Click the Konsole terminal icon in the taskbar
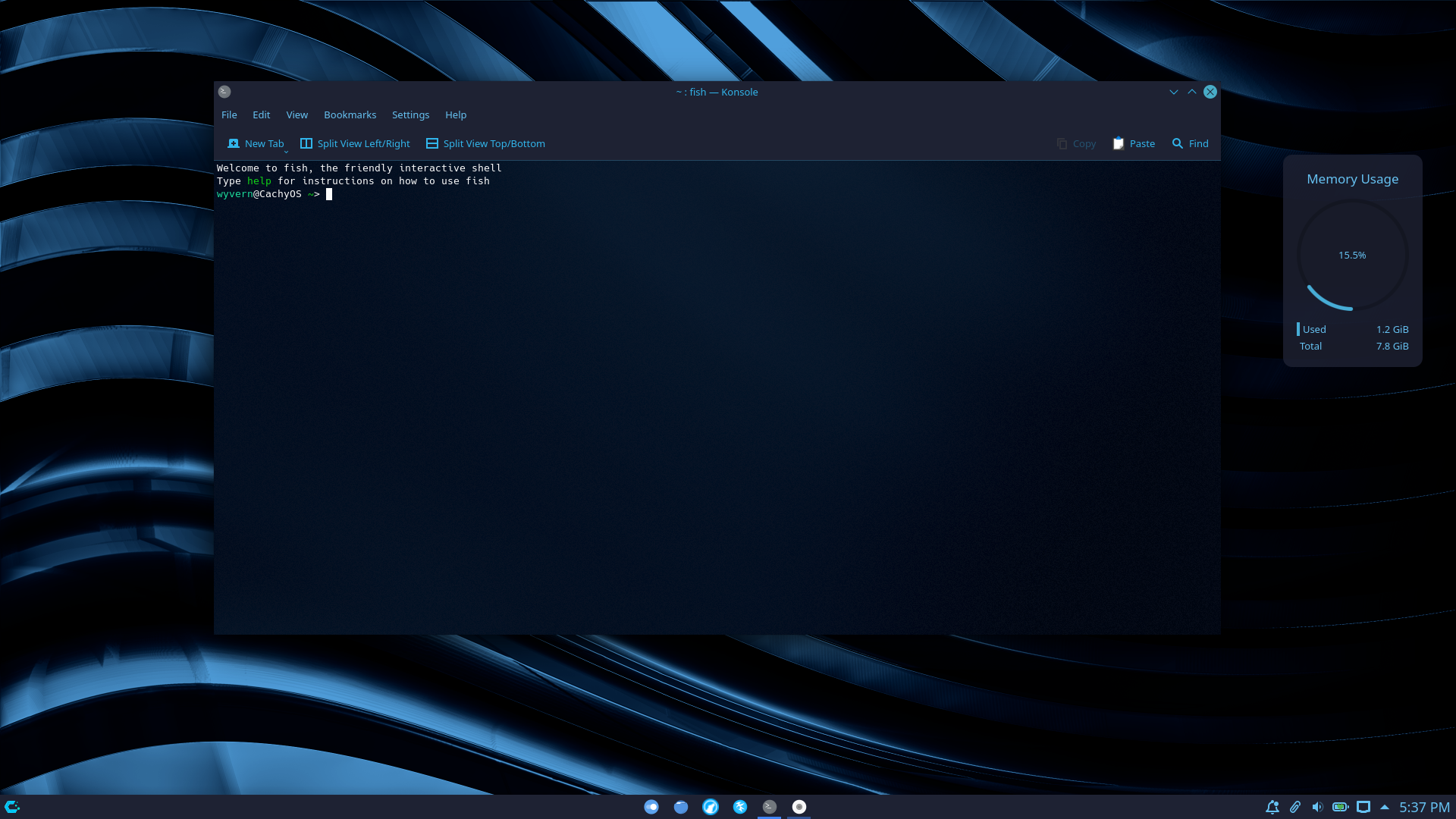The height and width of the screenshot is (819, 1456). [x=770, y=806]
